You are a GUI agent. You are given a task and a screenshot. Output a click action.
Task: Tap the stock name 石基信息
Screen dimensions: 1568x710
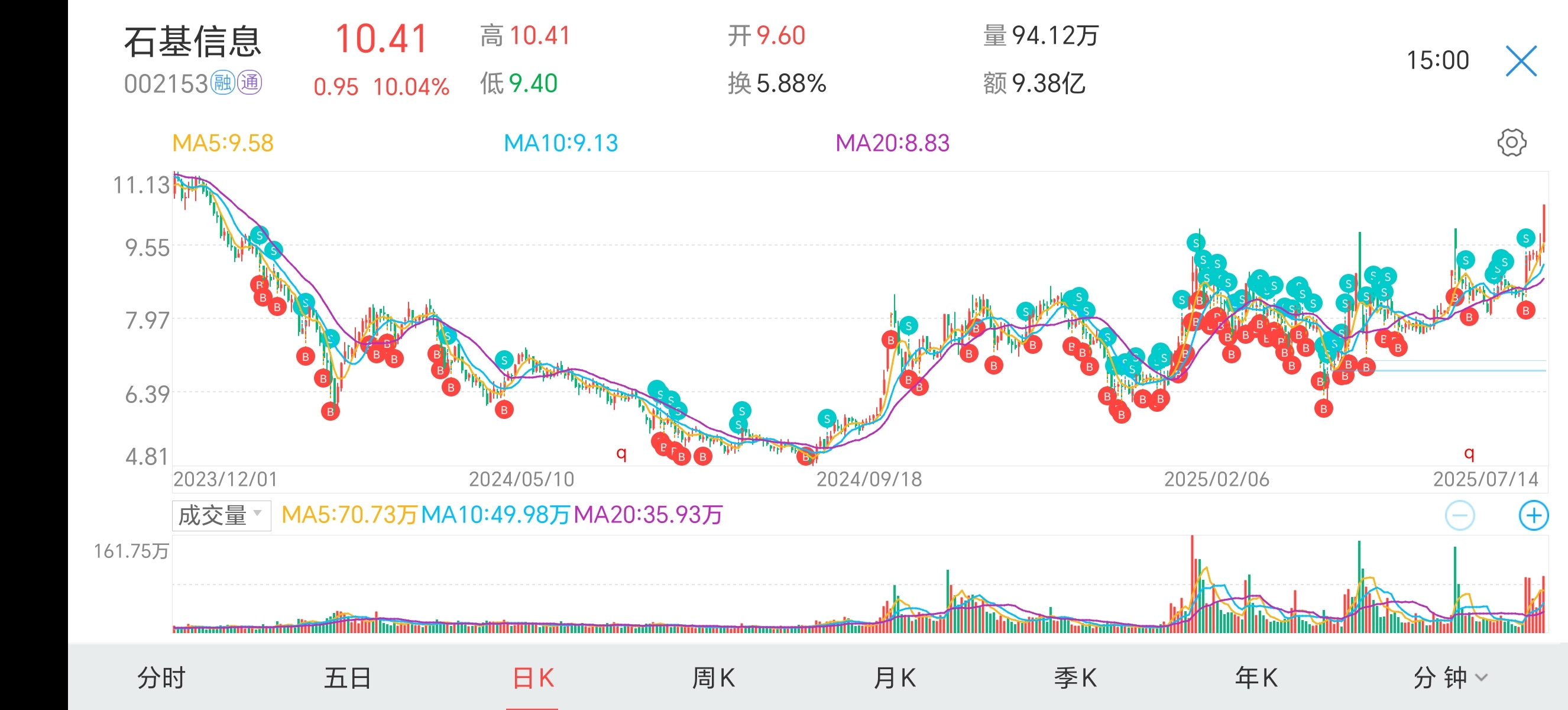(x=193, y=41)
